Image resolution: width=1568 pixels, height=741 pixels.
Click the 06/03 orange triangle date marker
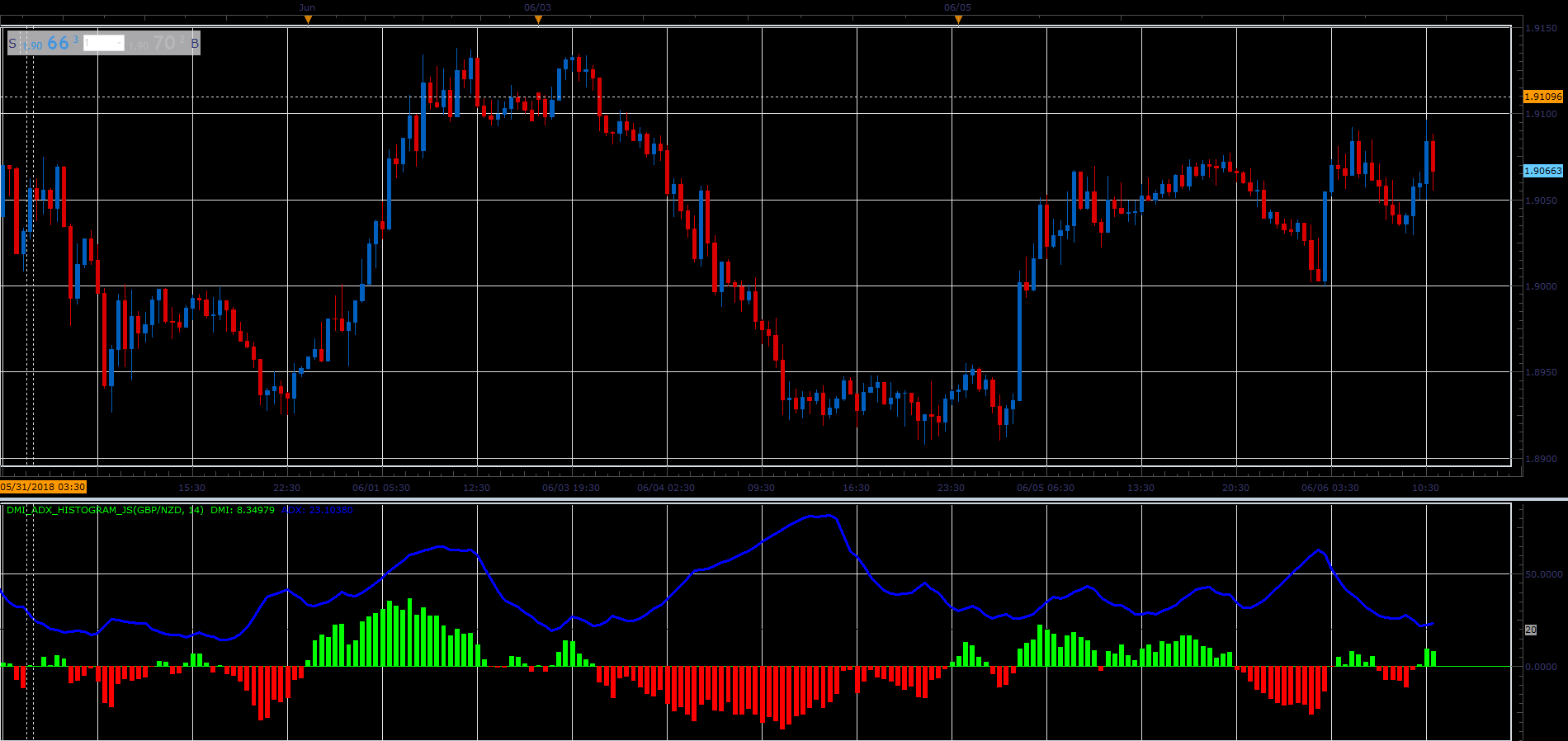(538, 19)
